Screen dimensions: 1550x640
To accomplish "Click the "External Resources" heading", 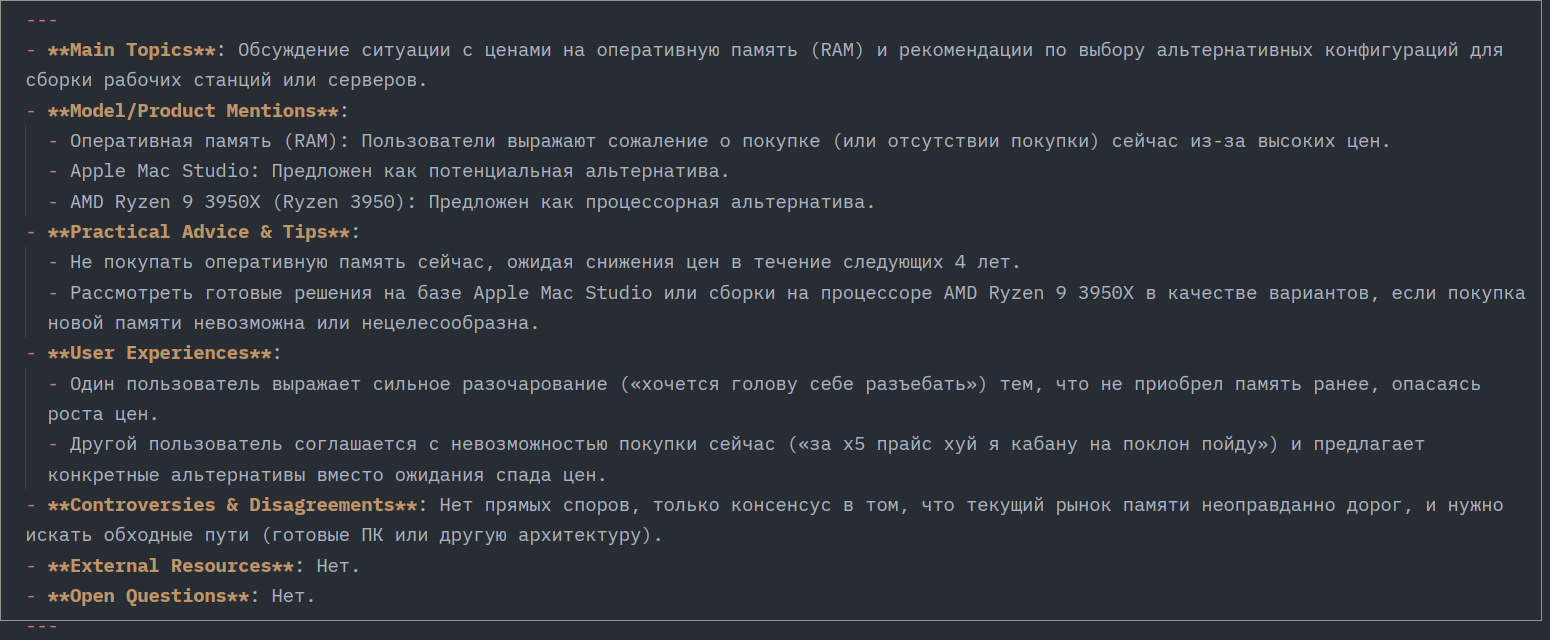I will [x=170, y=566].
